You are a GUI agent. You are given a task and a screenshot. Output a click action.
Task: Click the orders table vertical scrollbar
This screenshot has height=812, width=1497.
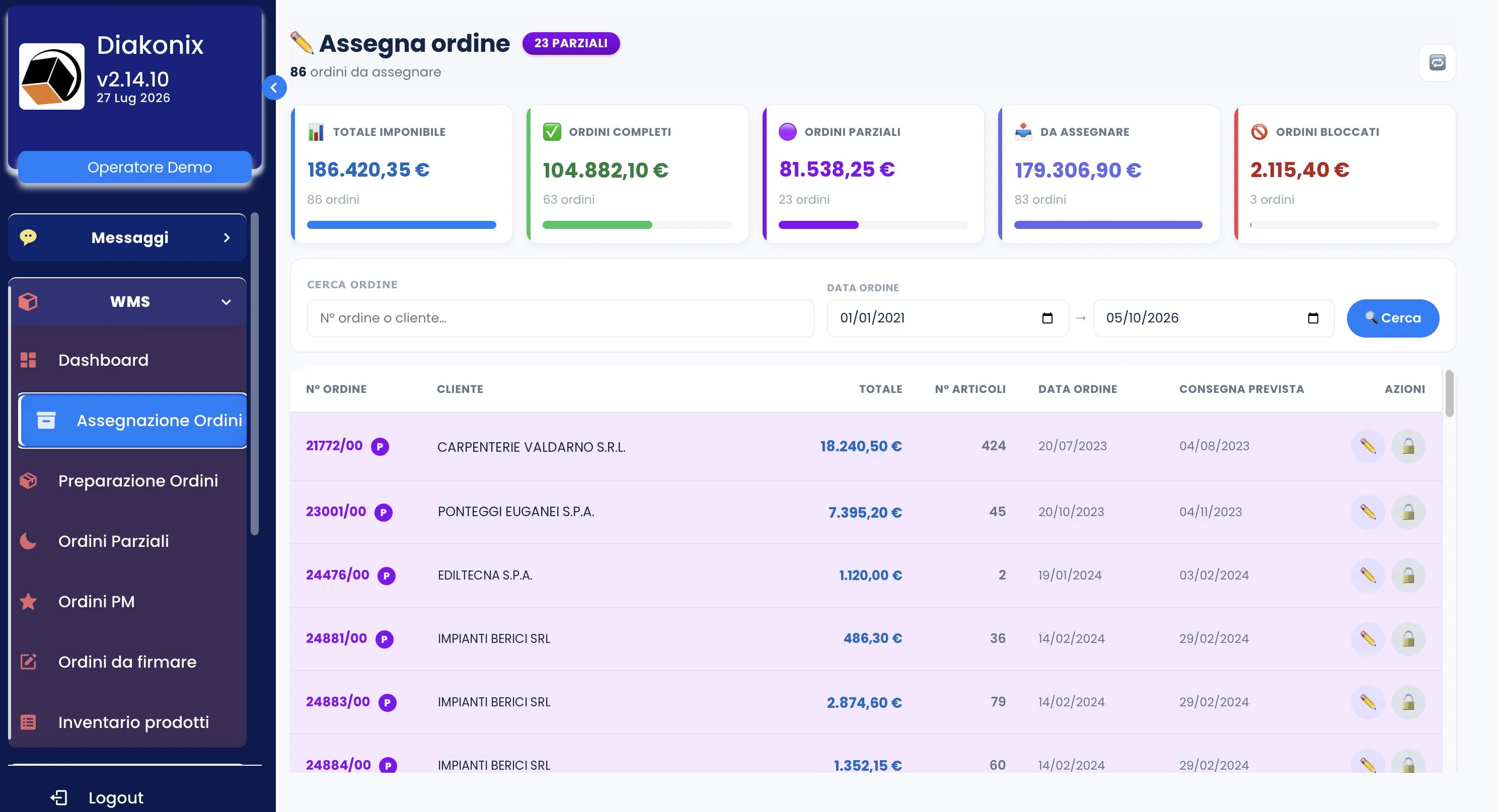(1449, 393)
